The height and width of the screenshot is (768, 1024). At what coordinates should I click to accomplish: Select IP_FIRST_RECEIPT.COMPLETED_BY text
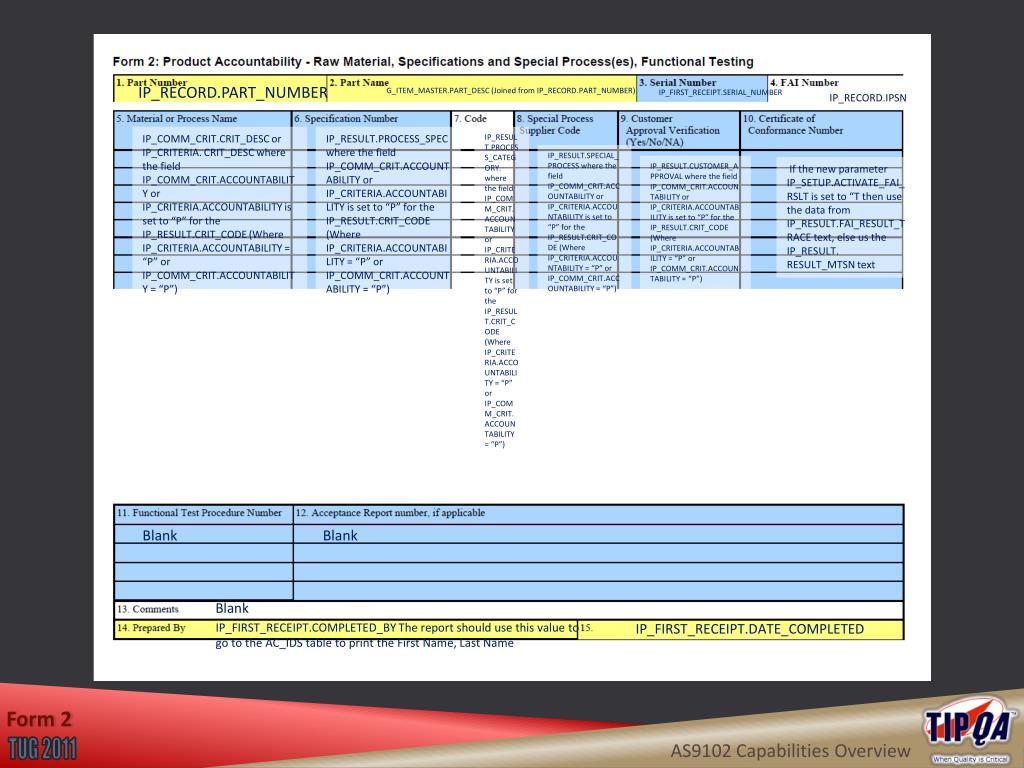click(306, 628)
